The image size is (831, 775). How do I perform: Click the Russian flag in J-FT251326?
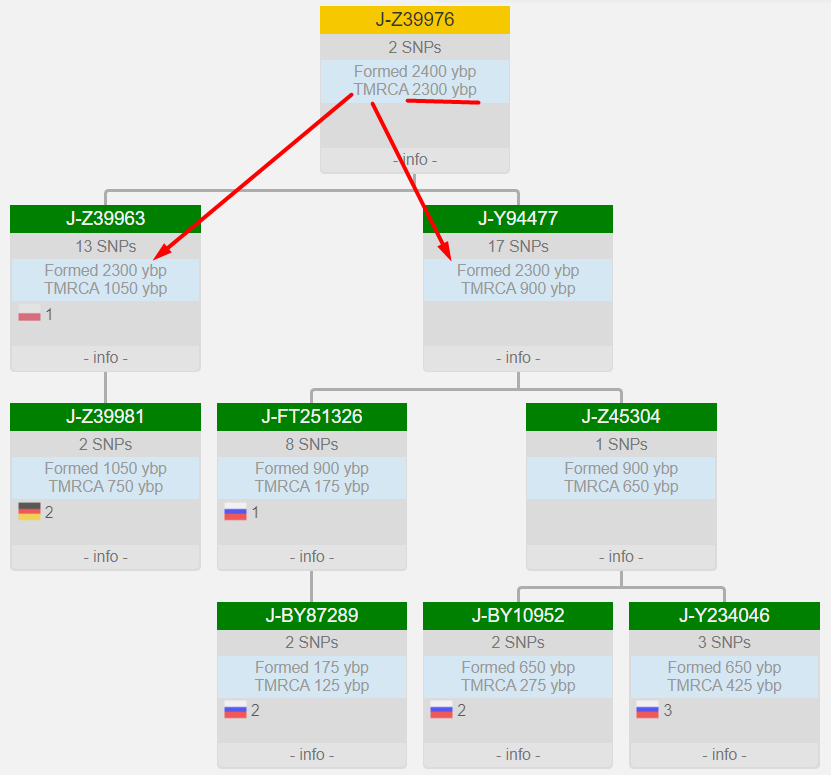pos(235,512)
